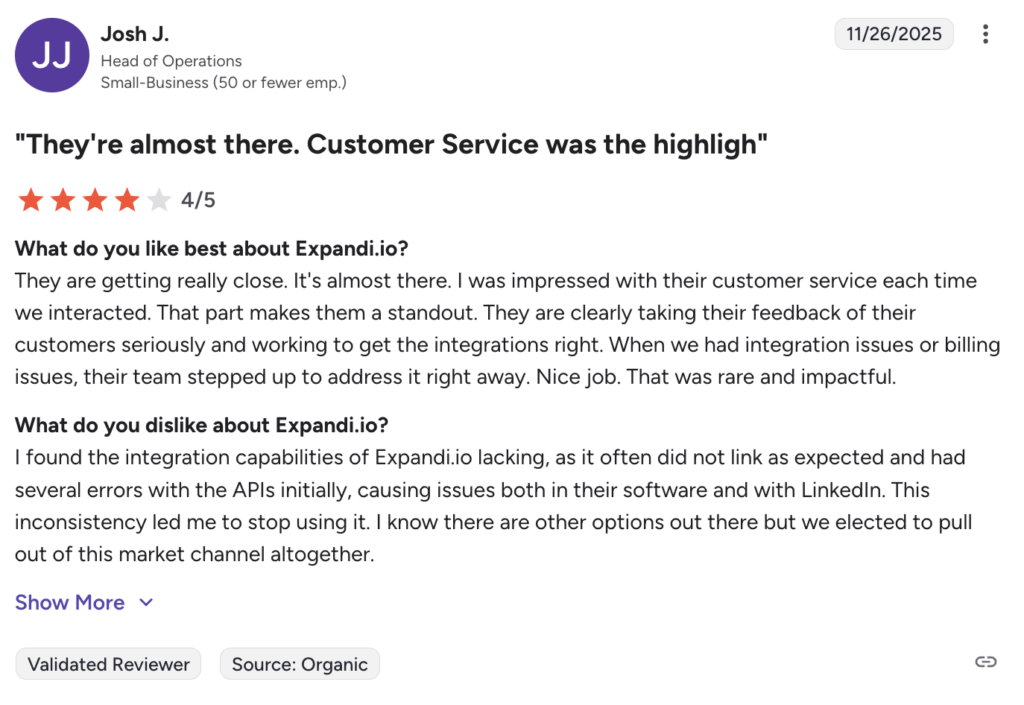Viewport: 1024px width, 705px height.
Task: Click the review title heading
Action: pos(388,144)
